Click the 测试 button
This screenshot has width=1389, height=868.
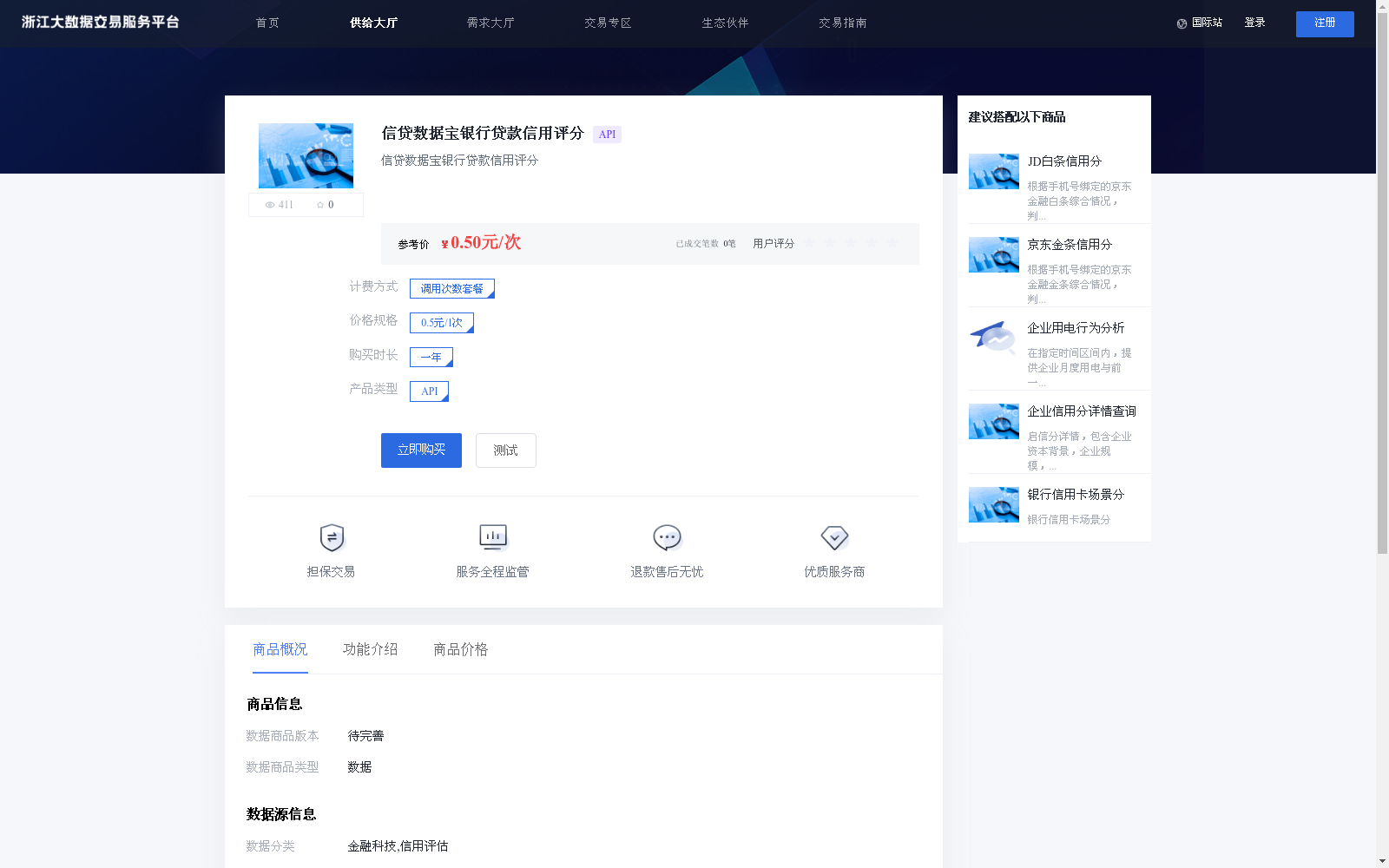tap(506, 450)
